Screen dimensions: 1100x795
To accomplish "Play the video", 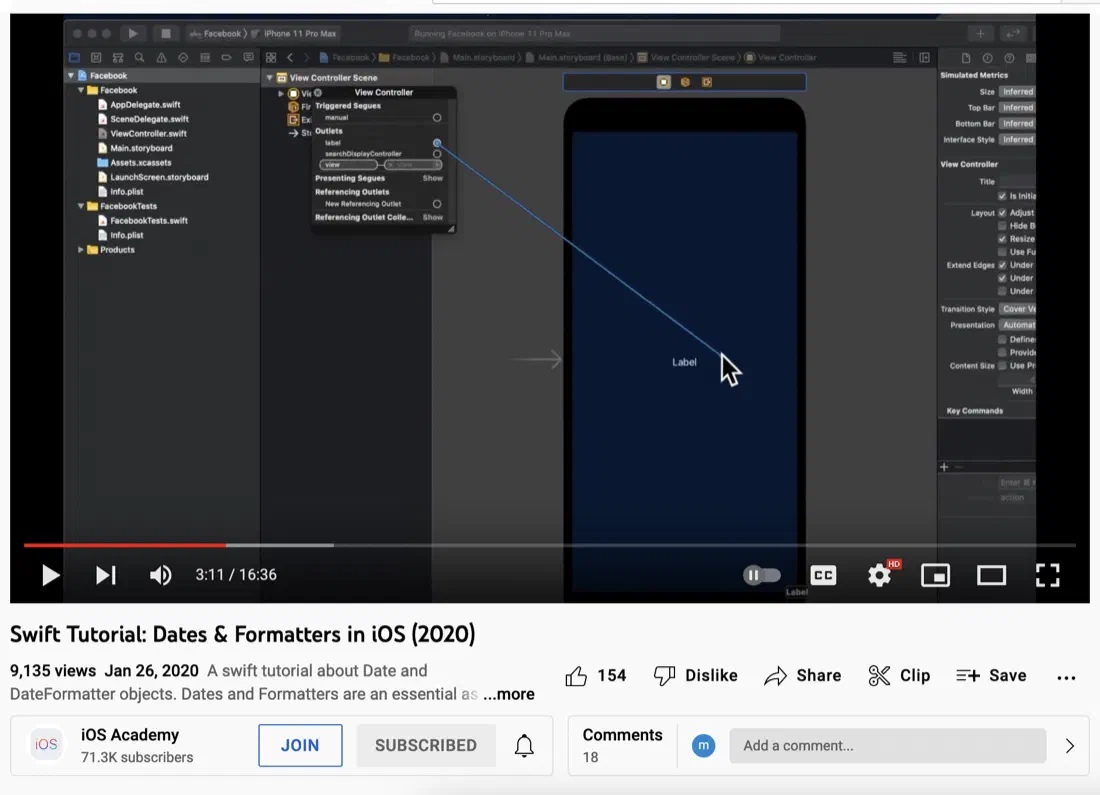I will pyautogui.click(x=50, y=575).
